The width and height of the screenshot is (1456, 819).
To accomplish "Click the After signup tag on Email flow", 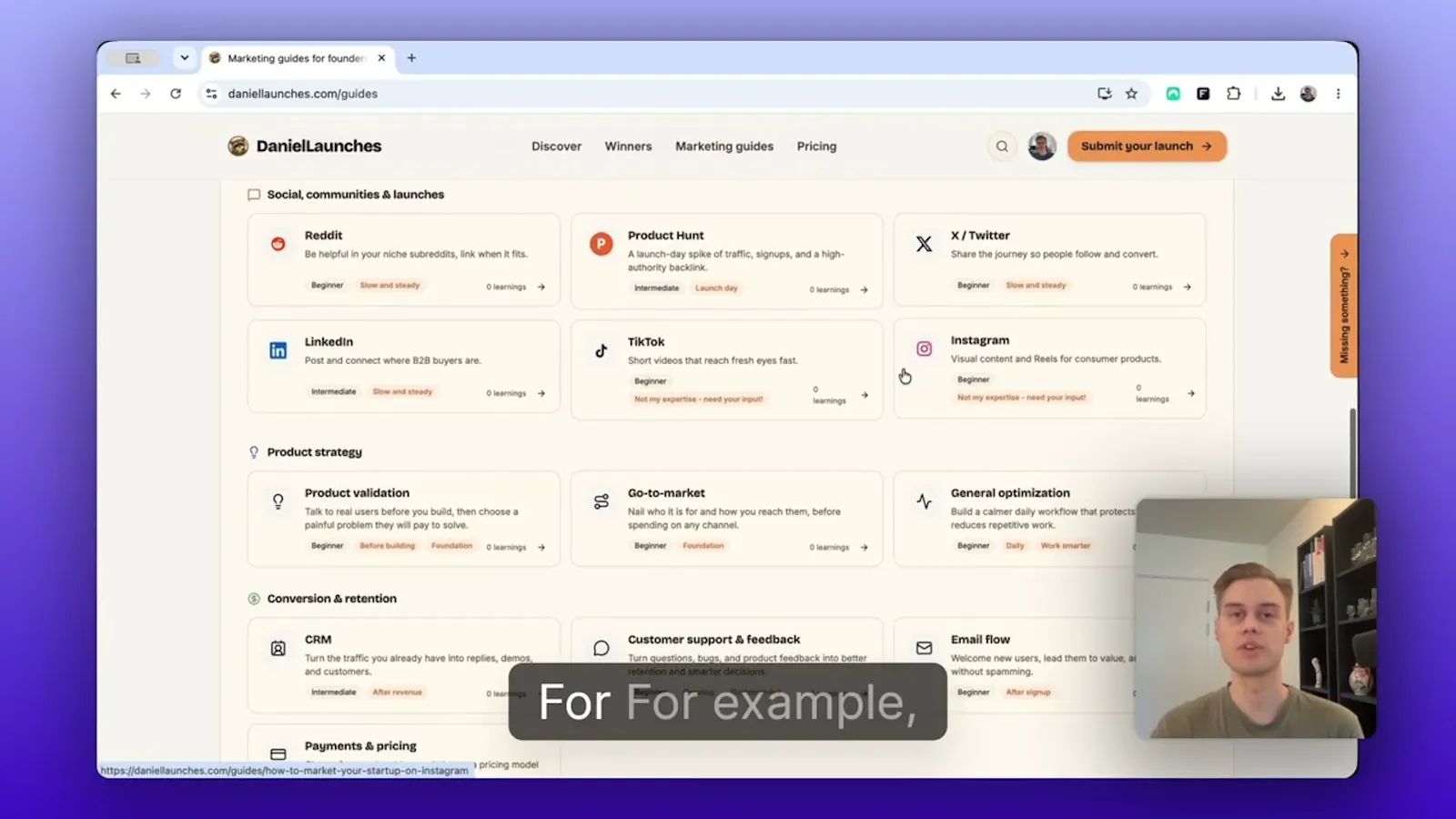I will coord(1027,693).
